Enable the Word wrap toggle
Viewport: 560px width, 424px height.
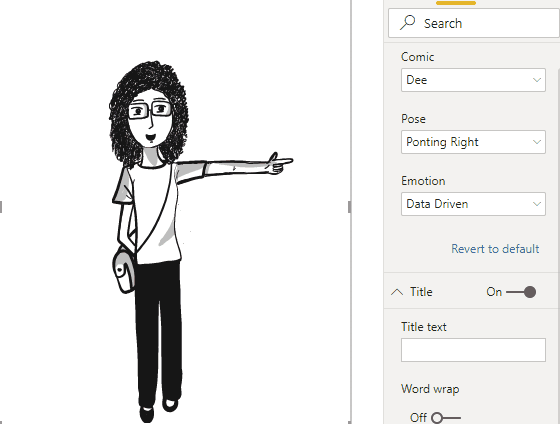[445, 417]
